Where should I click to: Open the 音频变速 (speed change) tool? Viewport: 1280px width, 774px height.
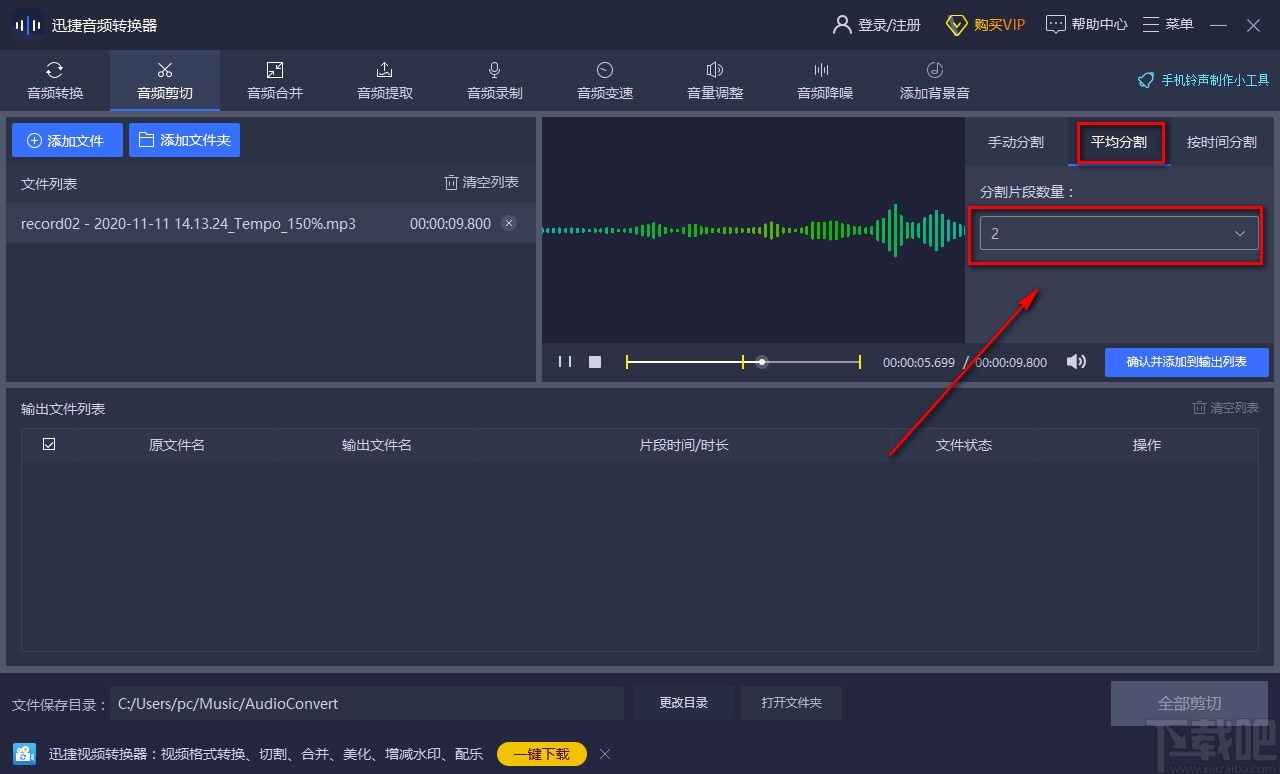click(604, 80)
